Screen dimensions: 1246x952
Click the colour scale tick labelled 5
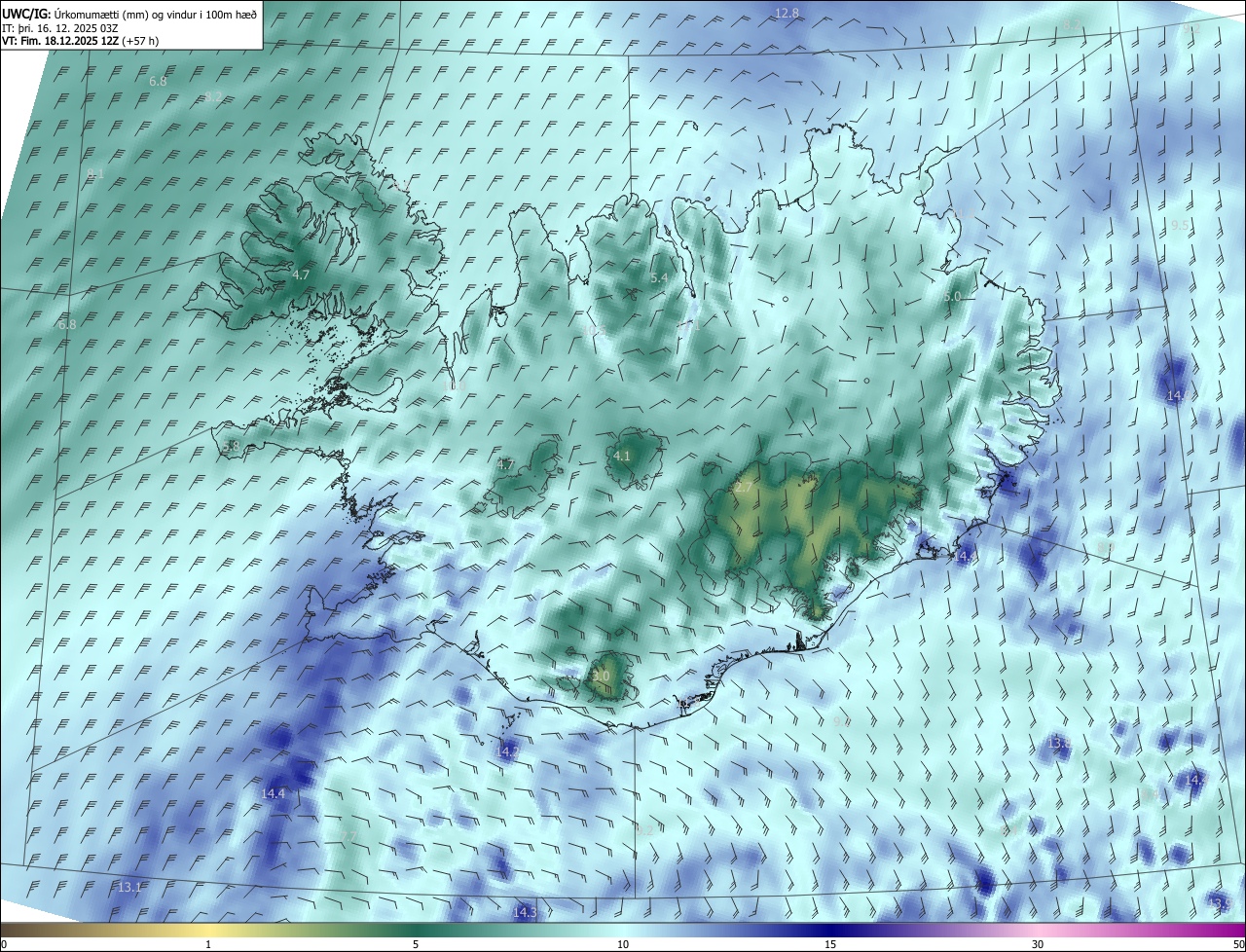416,944
